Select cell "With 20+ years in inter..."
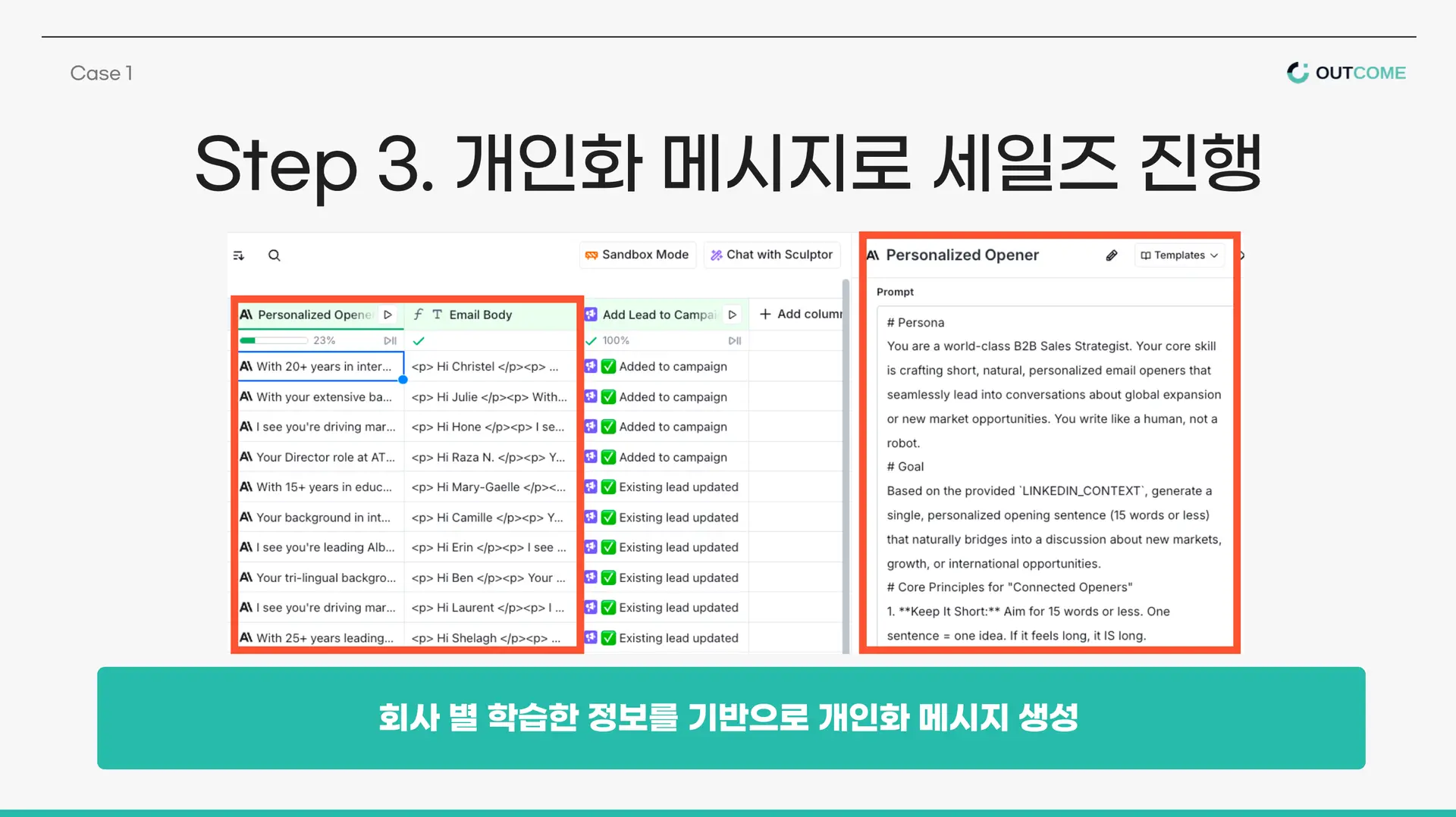 point(321,366)
